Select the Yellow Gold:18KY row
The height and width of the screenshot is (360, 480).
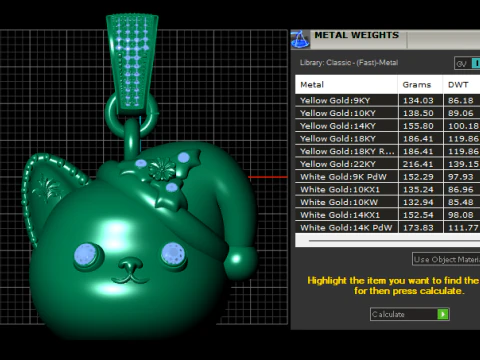[387, 138]
